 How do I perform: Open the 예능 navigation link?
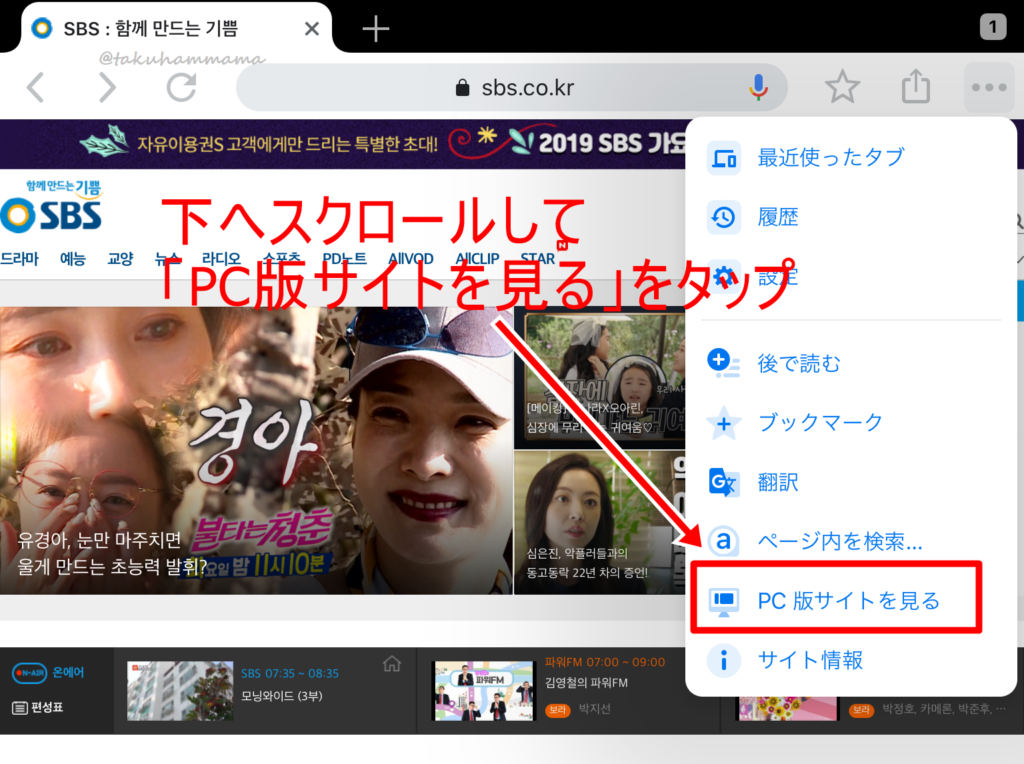pyautogui.click(x=73, y=259)
